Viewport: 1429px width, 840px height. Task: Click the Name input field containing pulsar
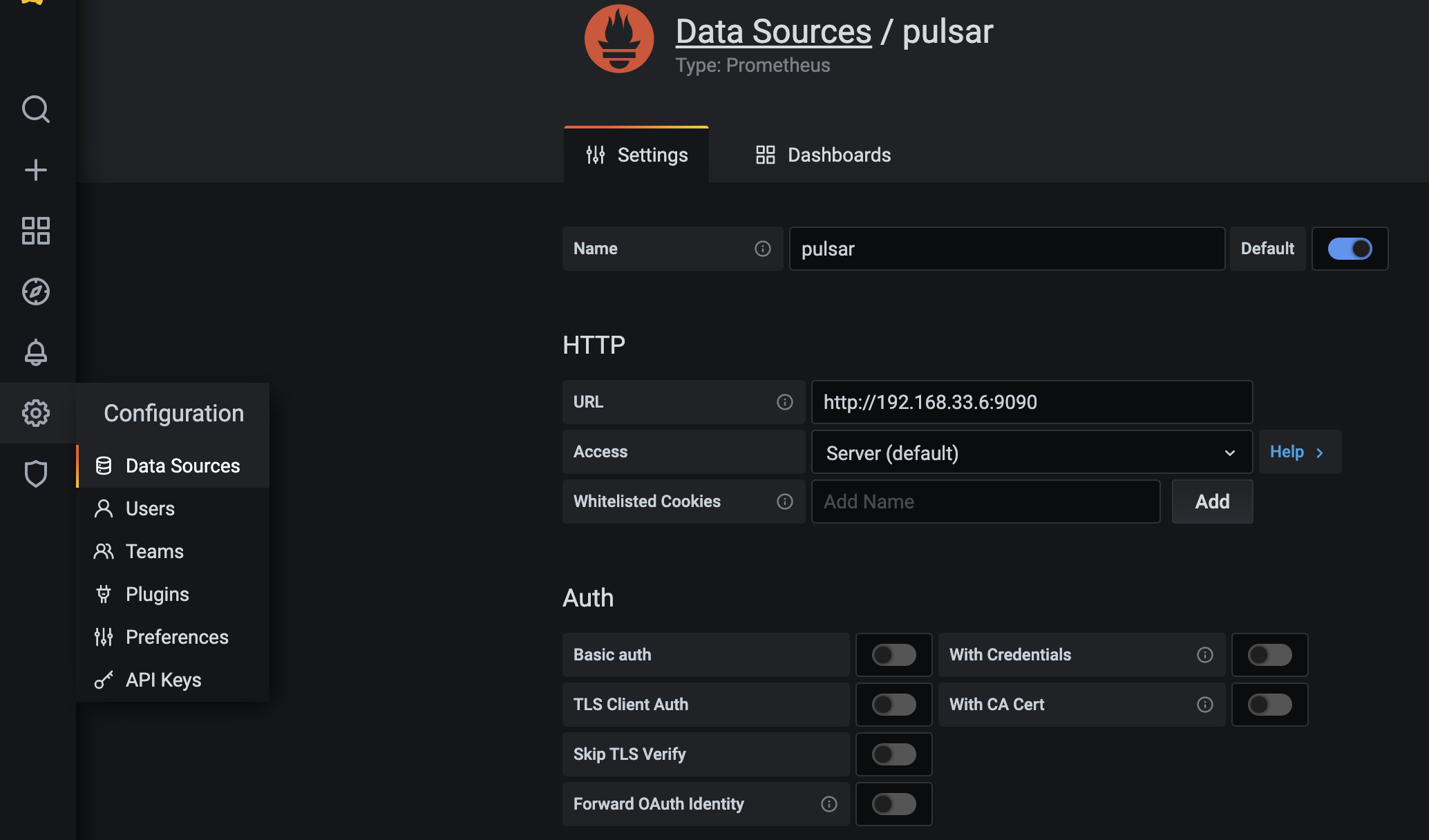click(1007, 249)
